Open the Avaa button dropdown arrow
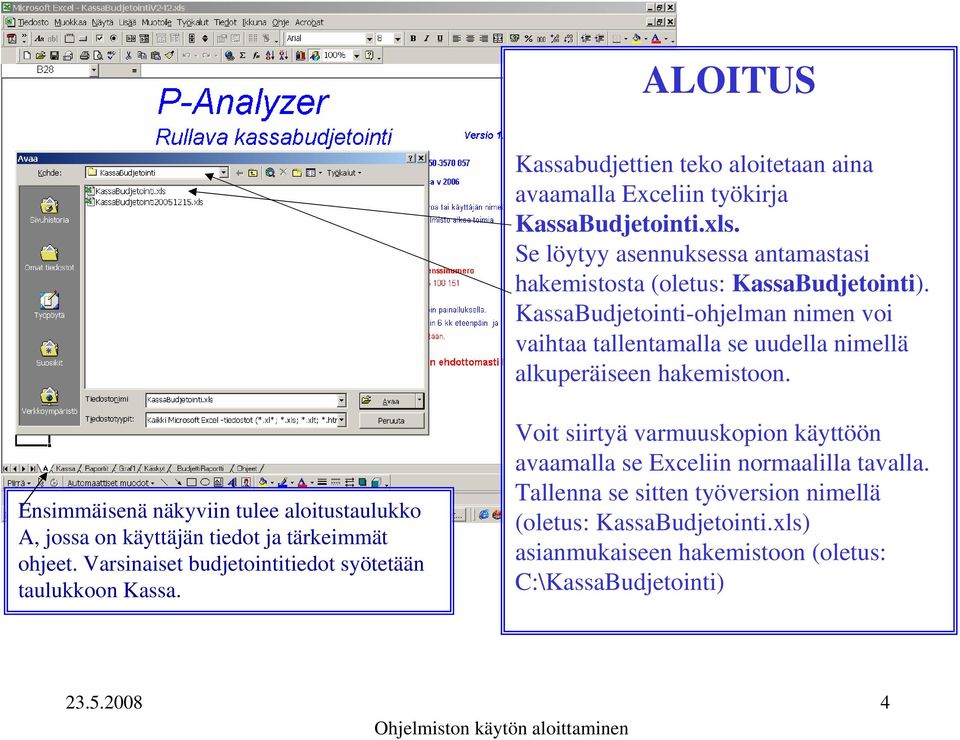 pos(419,401)
